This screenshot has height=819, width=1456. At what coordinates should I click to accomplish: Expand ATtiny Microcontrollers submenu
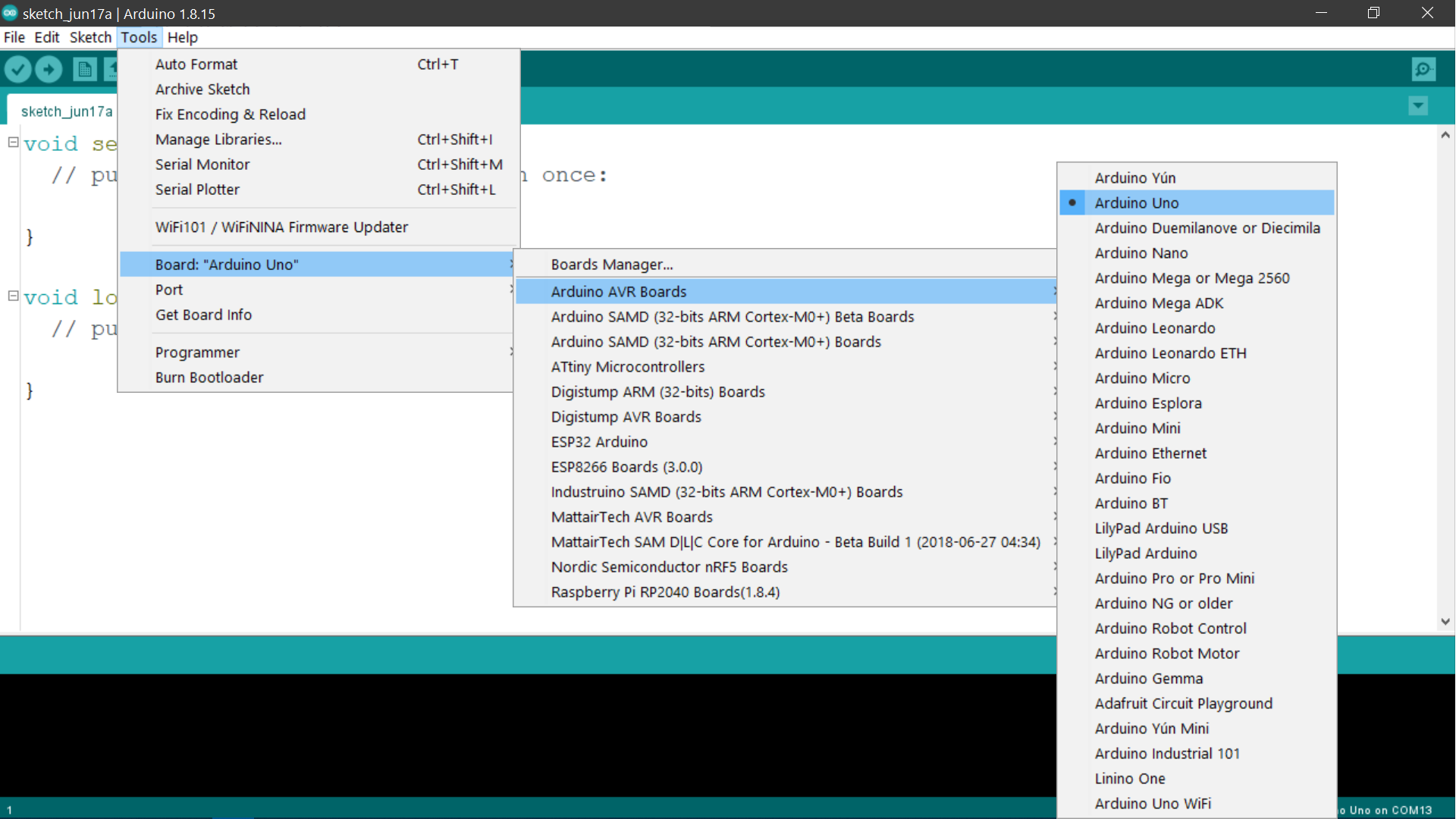point(786,366)
